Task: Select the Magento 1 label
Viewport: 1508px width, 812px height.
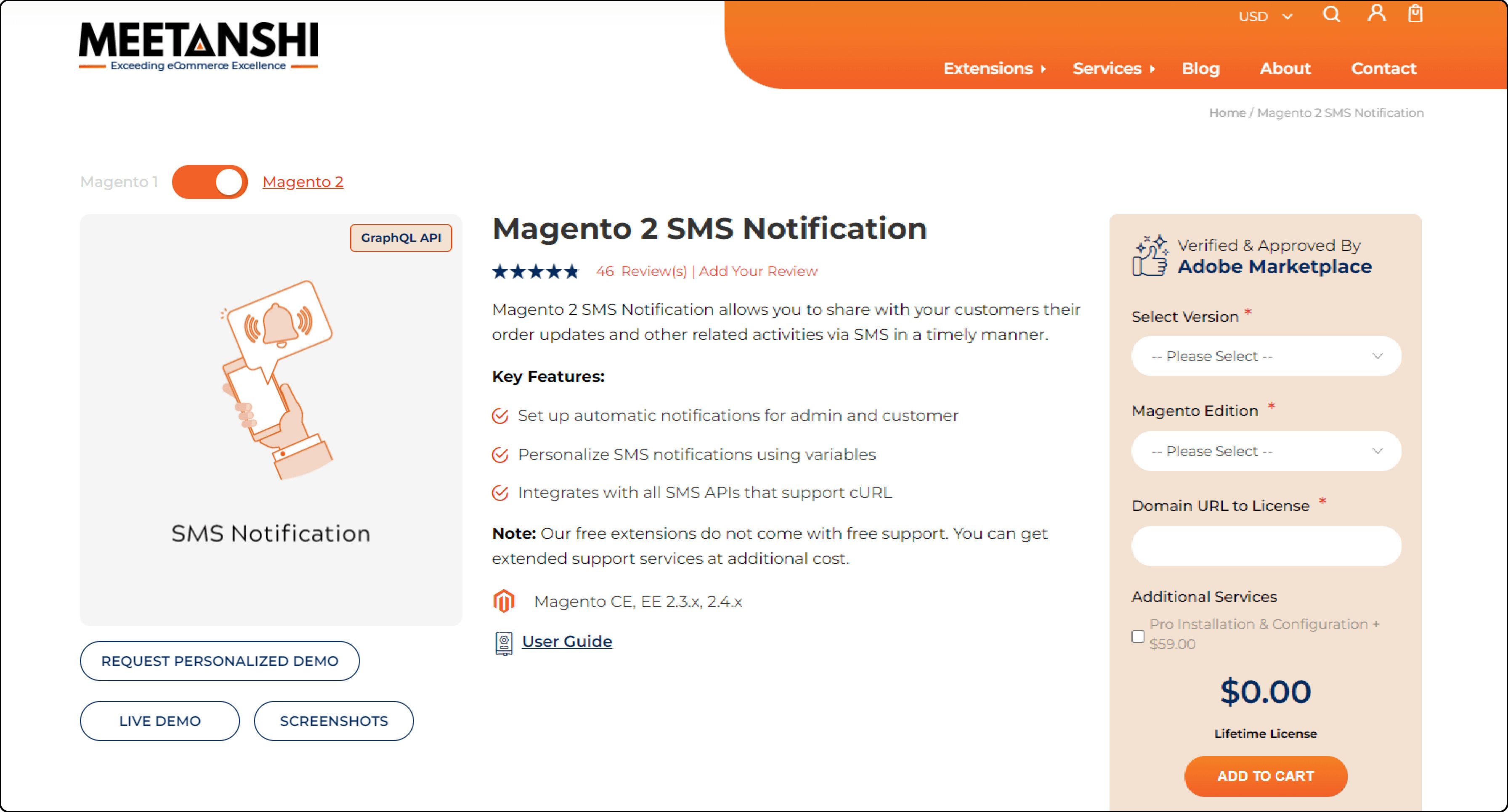Action: tap(119, 182)
